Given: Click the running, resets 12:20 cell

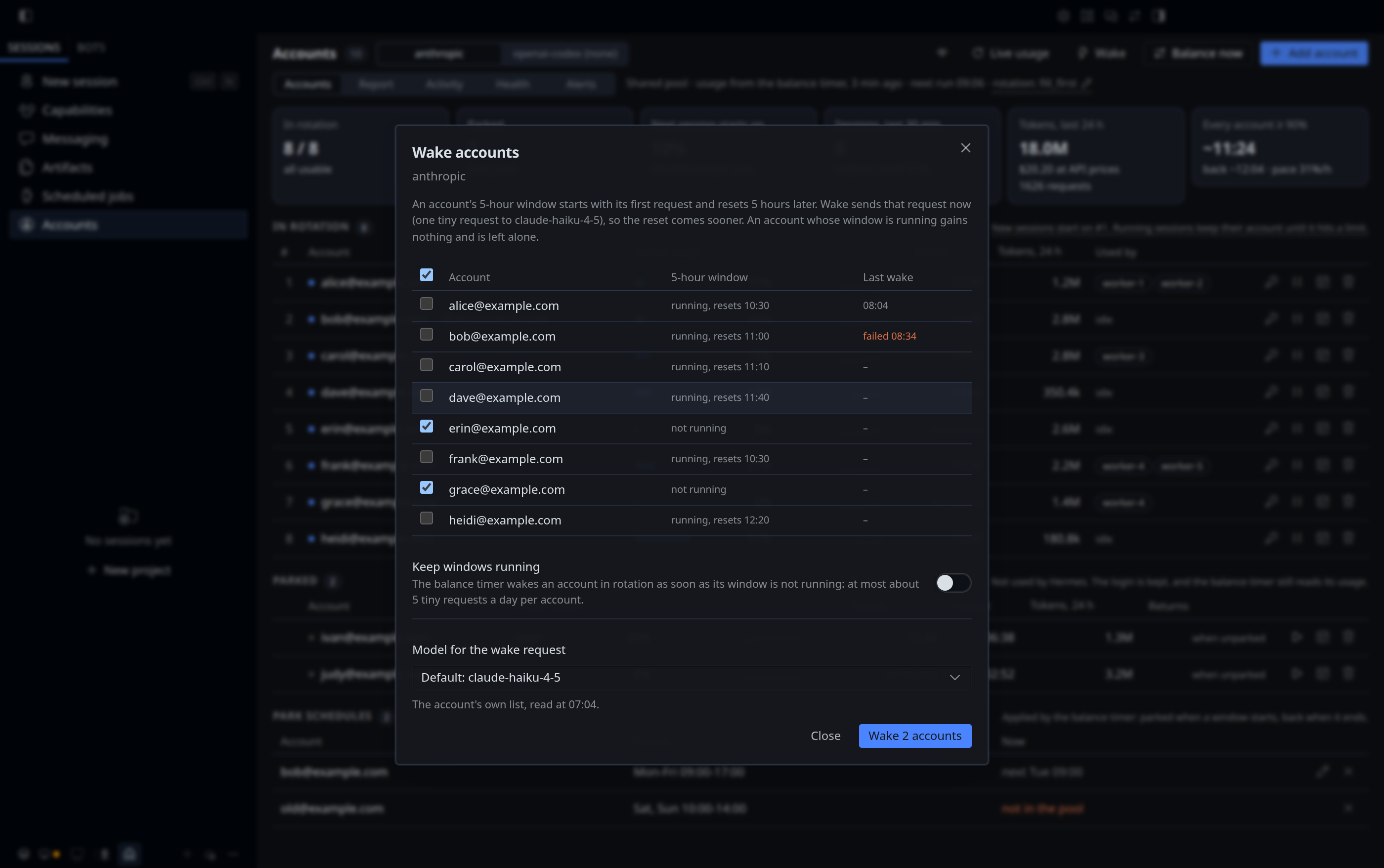Looking at the screenshot, I should pyautogui.click(x=720, y=520).
